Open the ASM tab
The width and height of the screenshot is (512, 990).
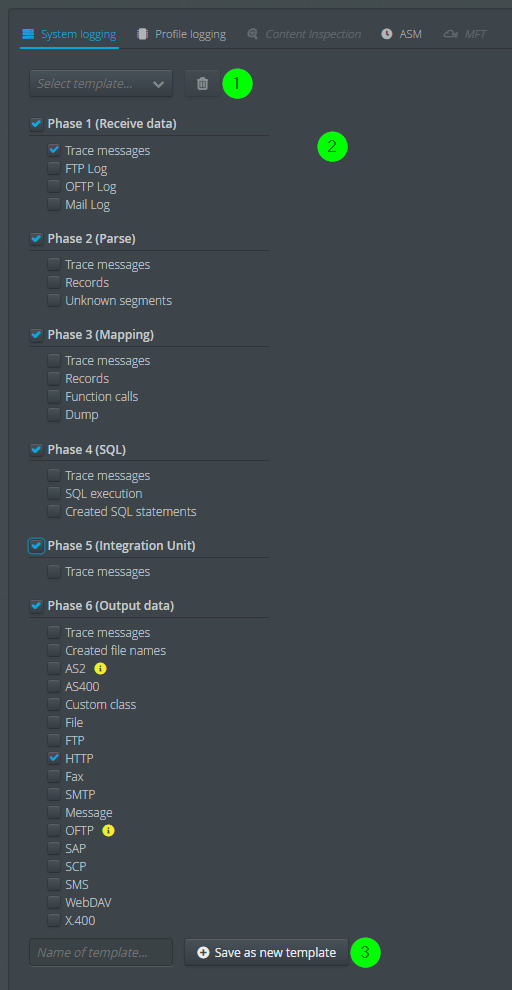tap(402, 34)
